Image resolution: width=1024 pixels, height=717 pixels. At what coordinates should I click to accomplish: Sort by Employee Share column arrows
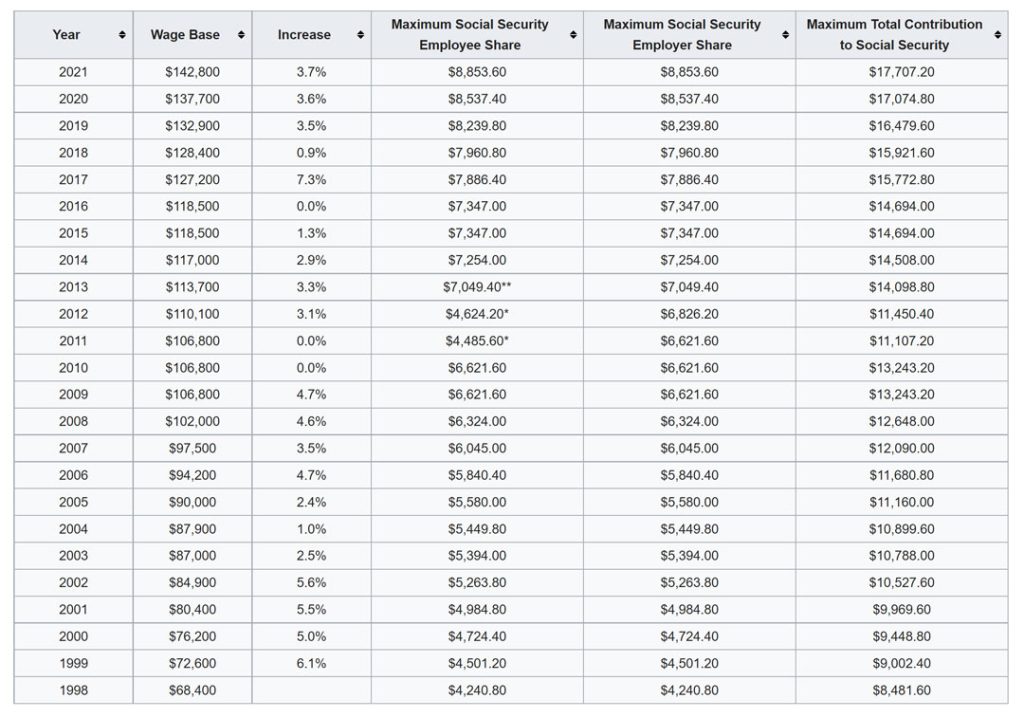pyautogui.click(x=573, y=35)
